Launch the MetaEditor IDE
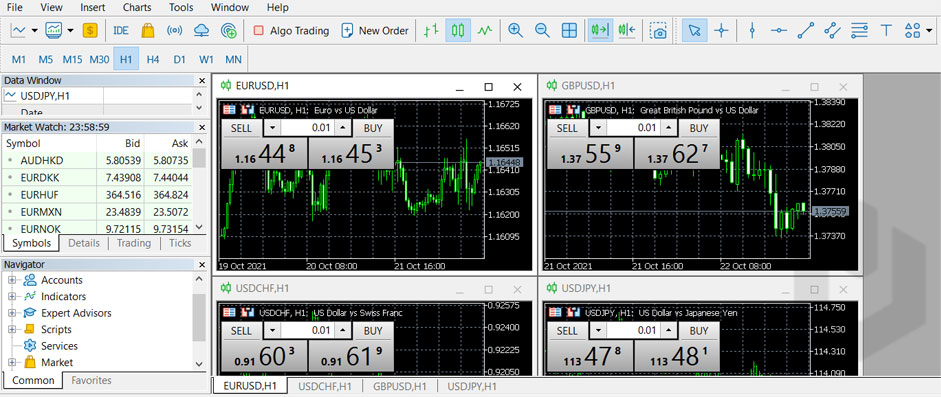Screen dimensions: 941x397 coord(121,30)
